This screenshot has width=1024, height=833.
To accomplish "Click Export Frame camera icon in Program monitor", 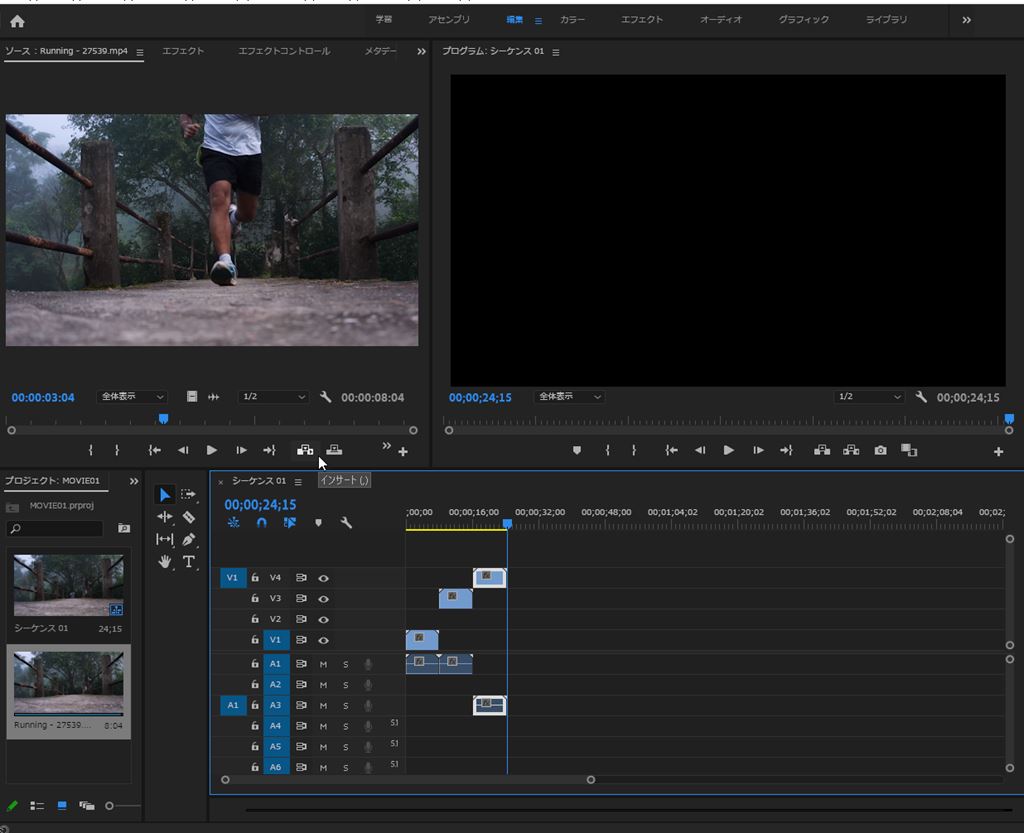I will [880, 451].
